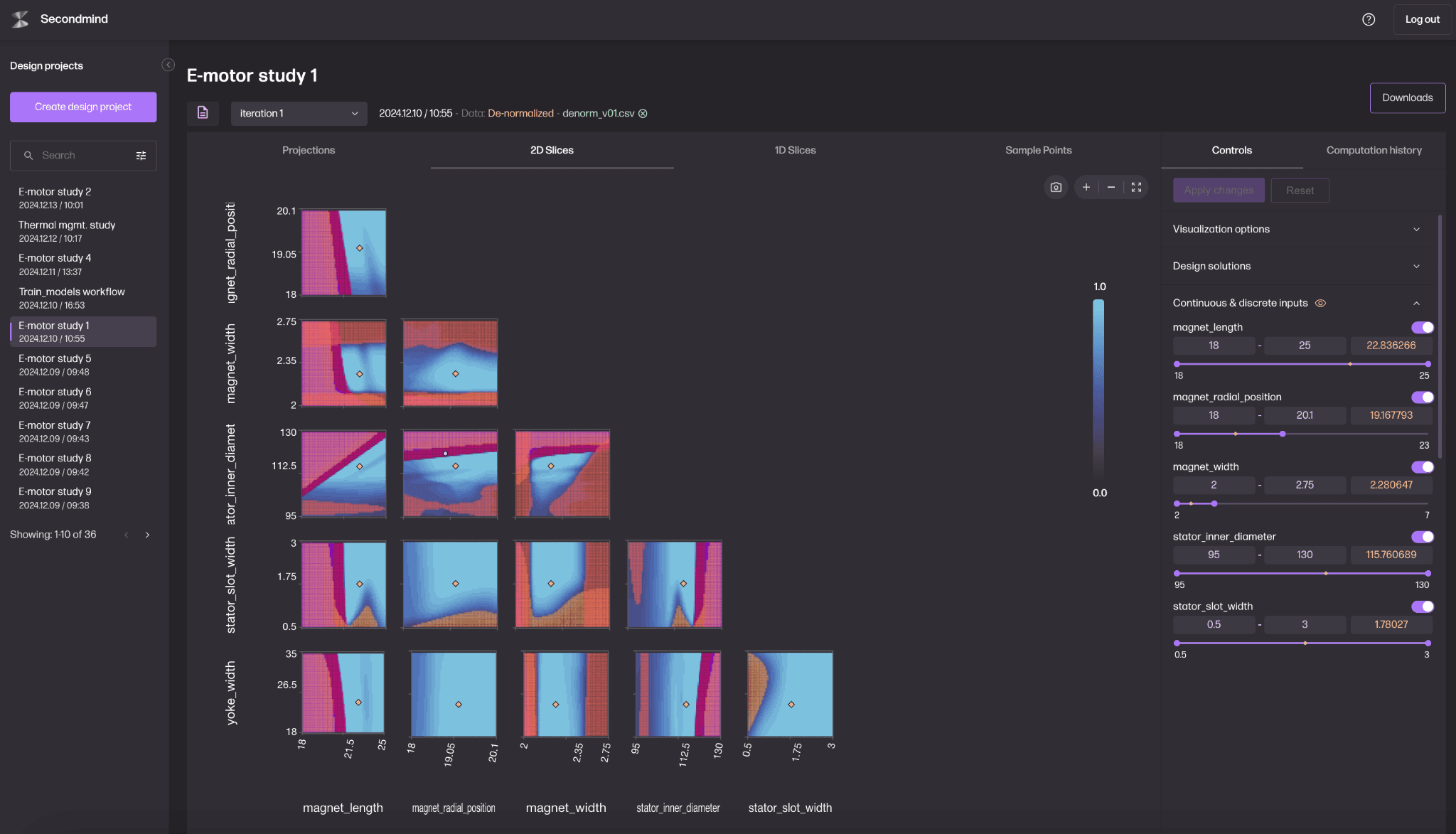
Task: Enter fullscreen plot view
Action: (x=1136, y=187)
